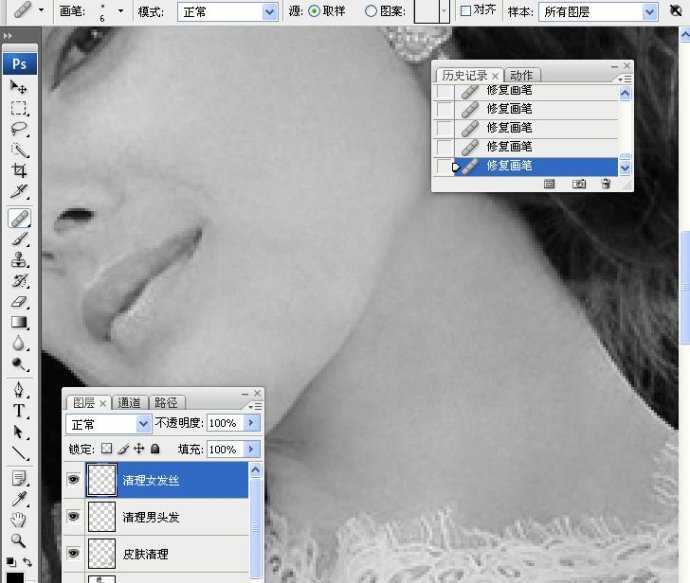Toggle lock all for layer

point(155,449)
